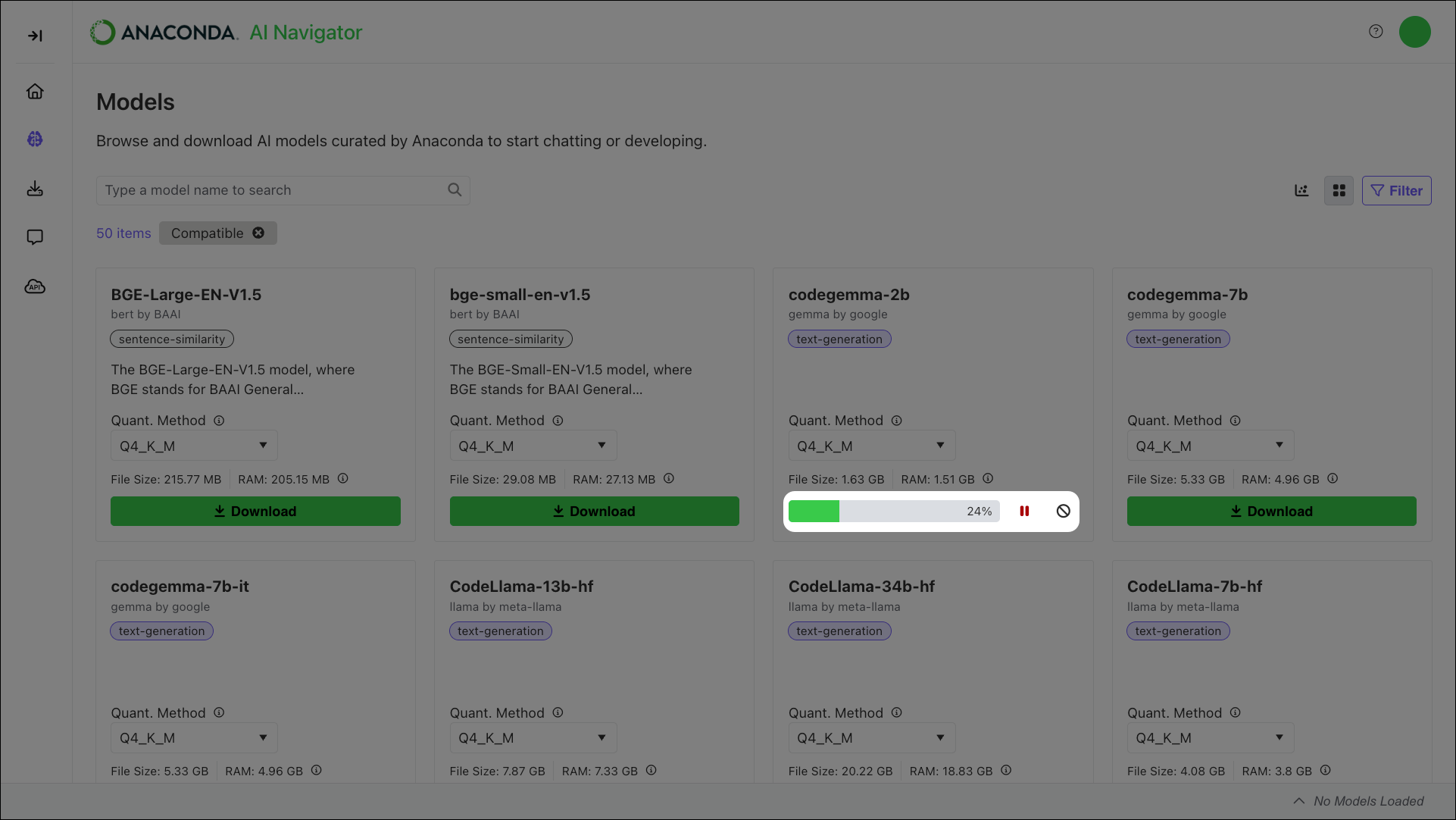Open Quant. Method dropdown for BGE-Large-EN-V1.5
Viewport: 1456px width, 820px height.
coord(194,446)
